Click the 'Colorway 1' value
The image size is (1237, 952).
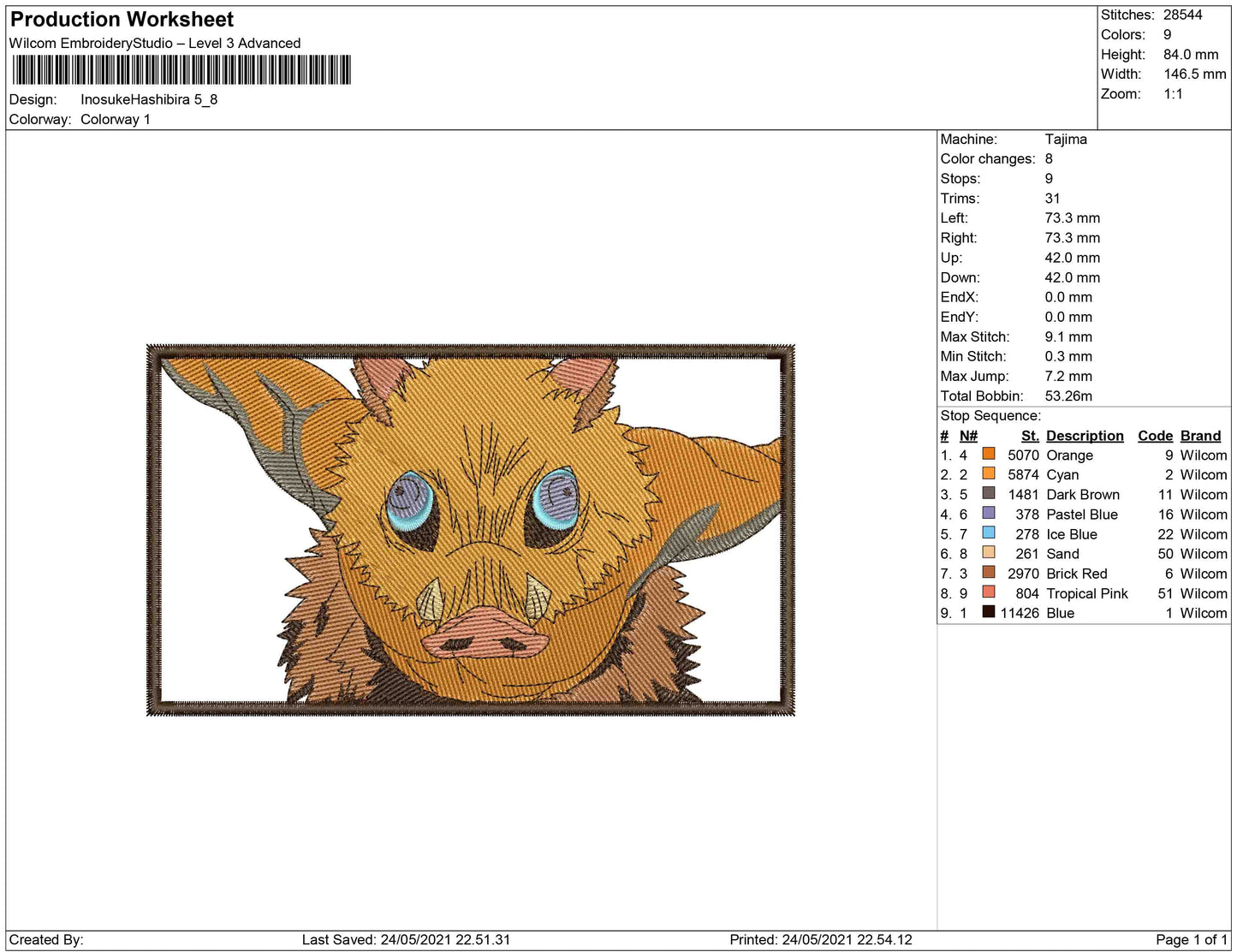[116, 119]
